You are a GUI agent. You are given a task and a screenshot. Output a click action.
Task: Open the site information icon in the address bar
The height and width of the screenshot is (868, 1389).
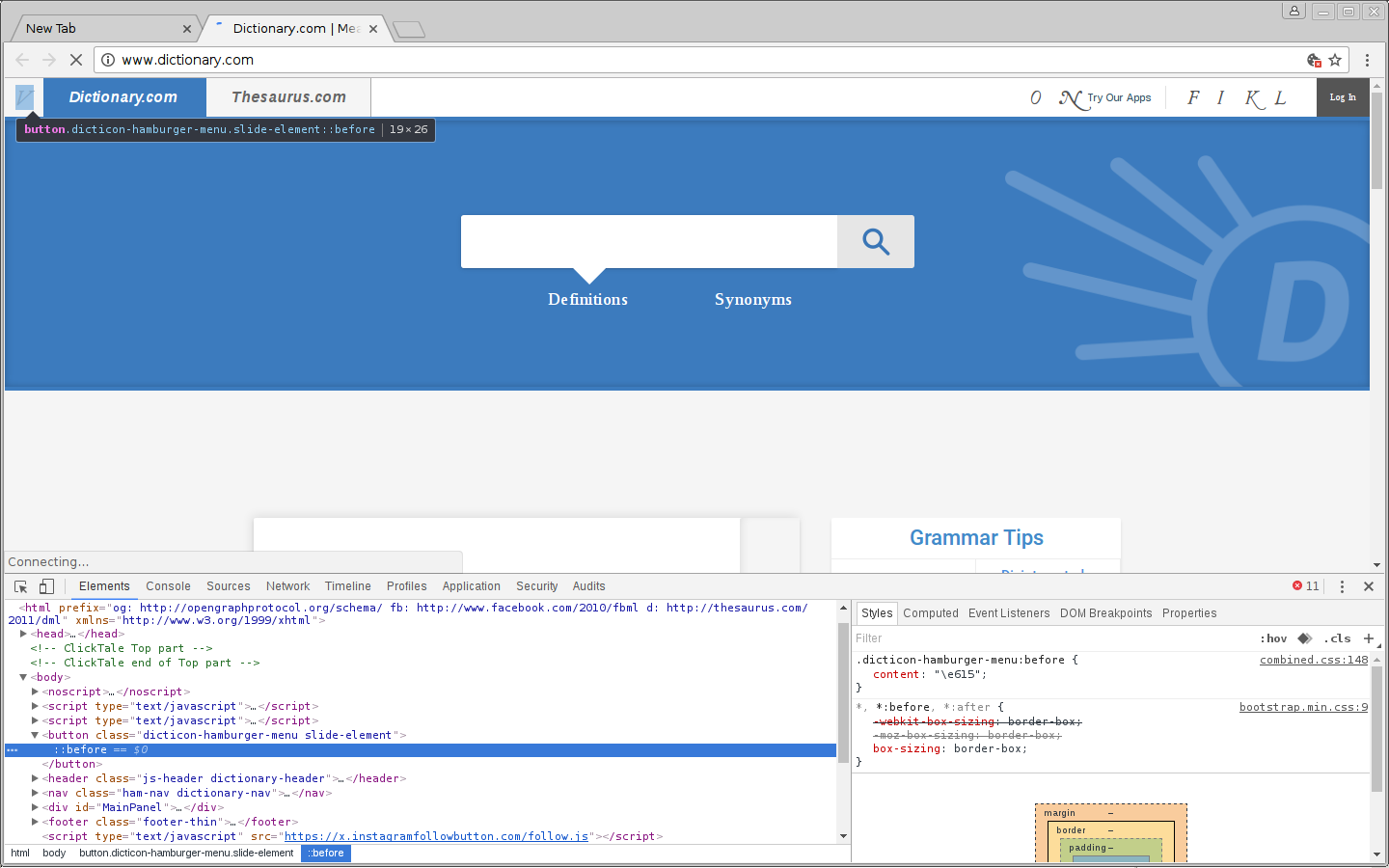(108, 60)
